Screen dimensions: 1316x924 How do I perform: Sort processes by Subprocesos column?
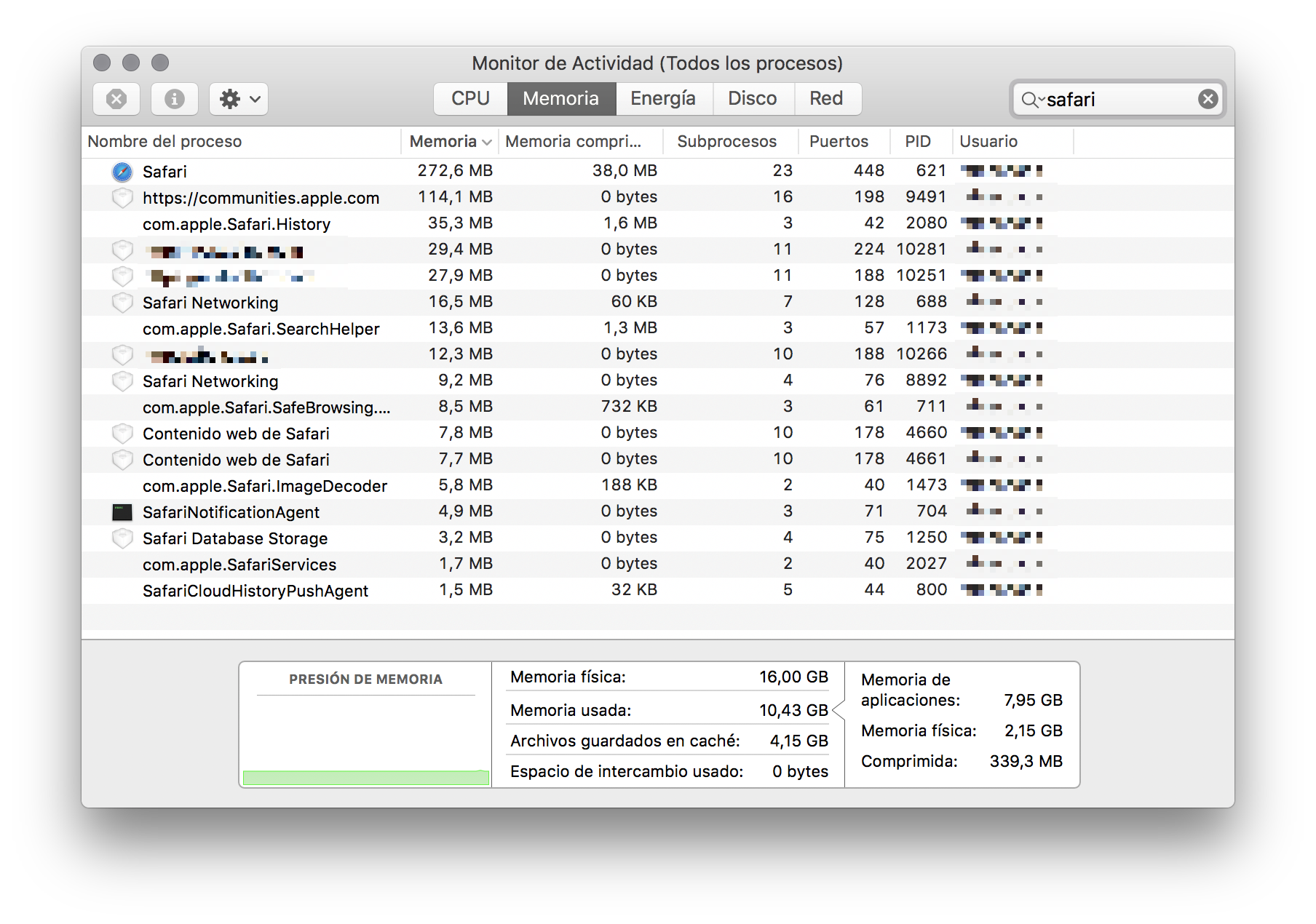726,142
